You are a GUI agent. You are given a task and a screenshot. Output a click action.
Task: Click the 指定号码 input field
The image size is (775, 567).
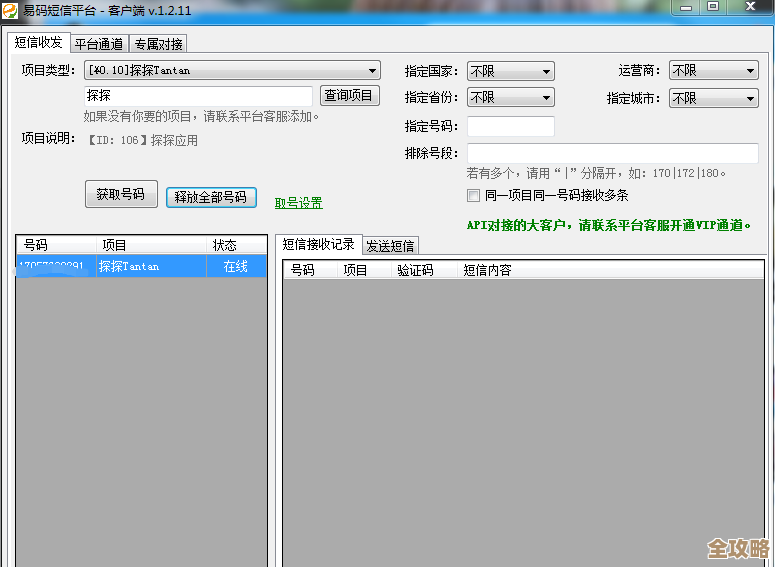pyautogui.click(x=511, y=126)
